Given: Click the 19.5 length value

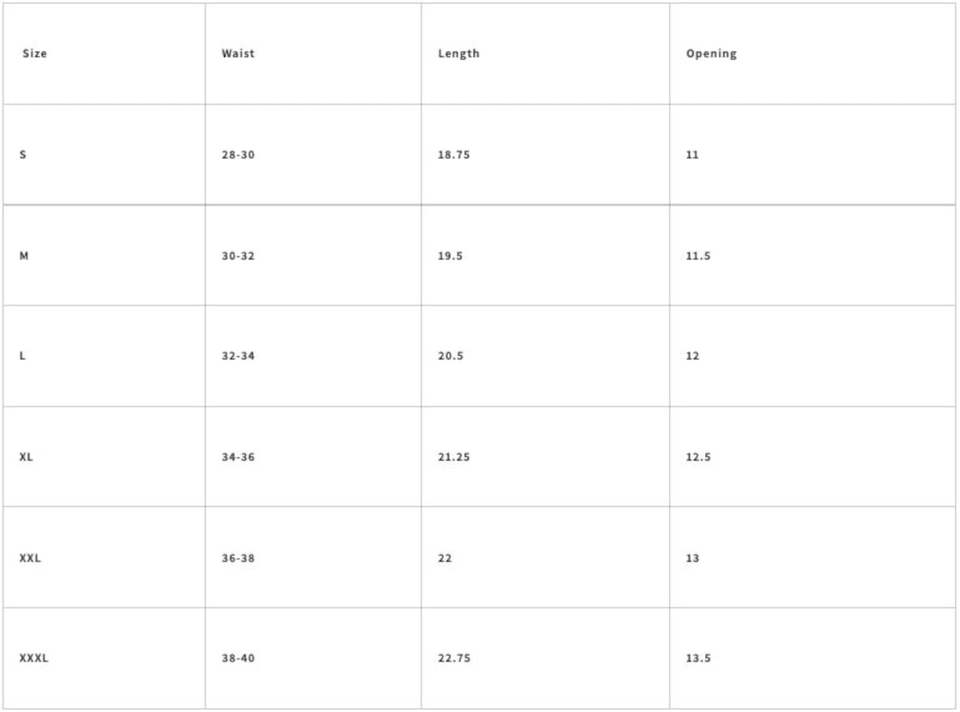Looking at the screenshot, I should [x=450, y=256].
